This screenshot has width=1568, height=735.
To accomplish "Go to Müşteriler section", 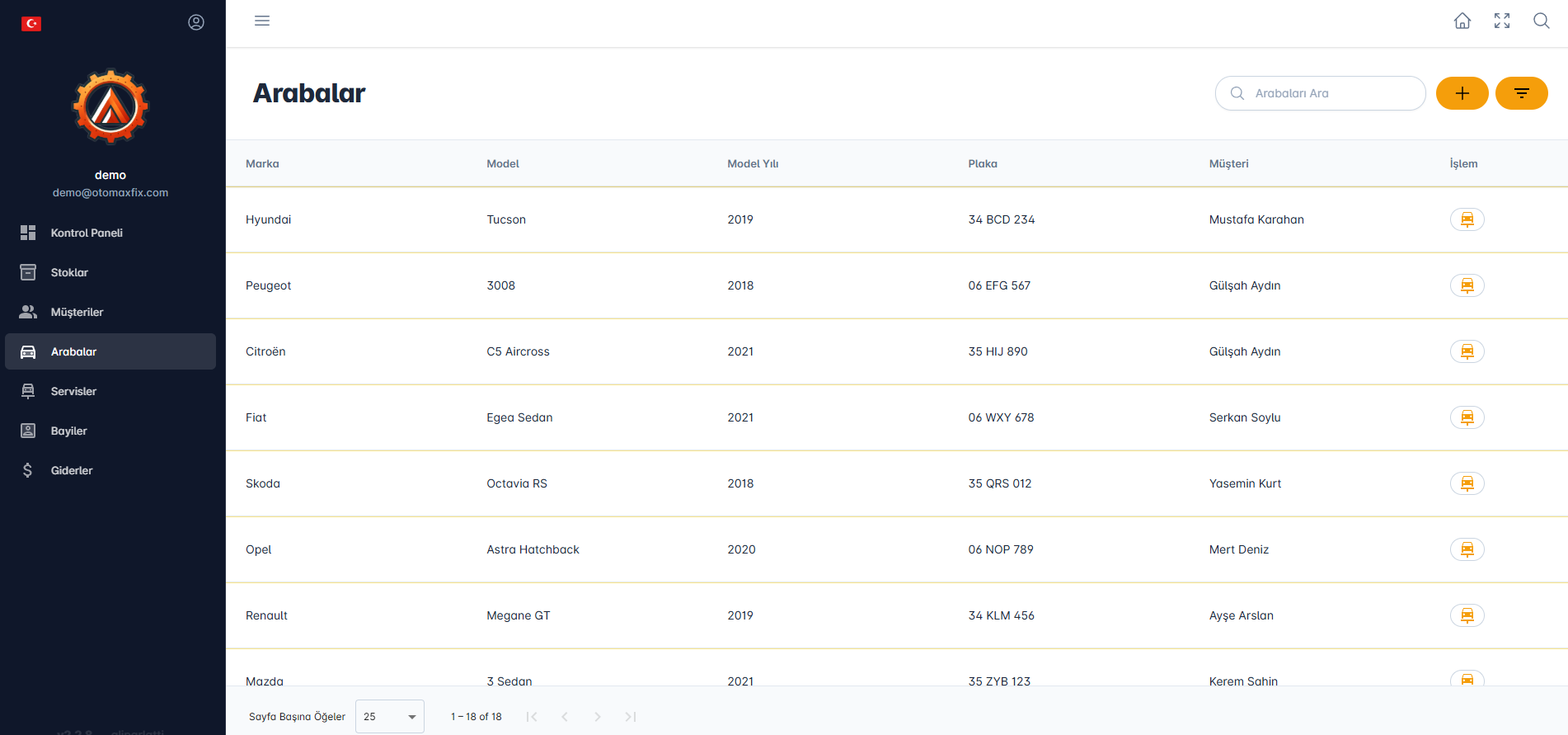I will click(110, 312).
